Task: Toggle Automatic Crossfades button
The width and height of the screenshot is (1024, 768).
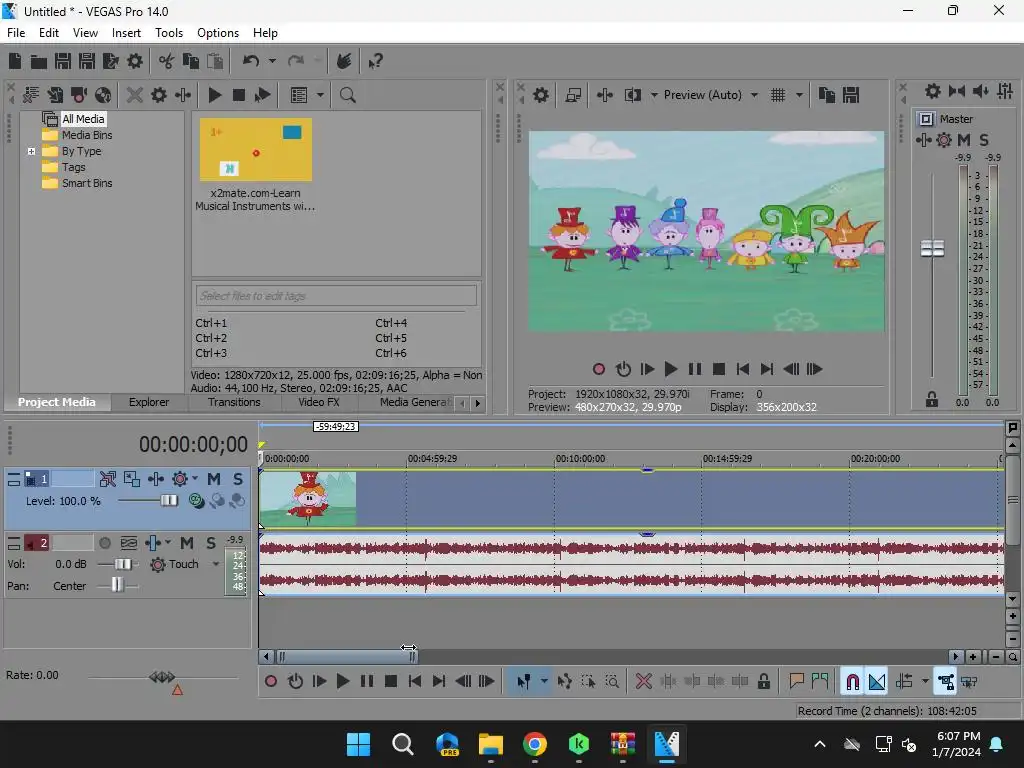Action: pyautogui.click(x=877, y=682)
